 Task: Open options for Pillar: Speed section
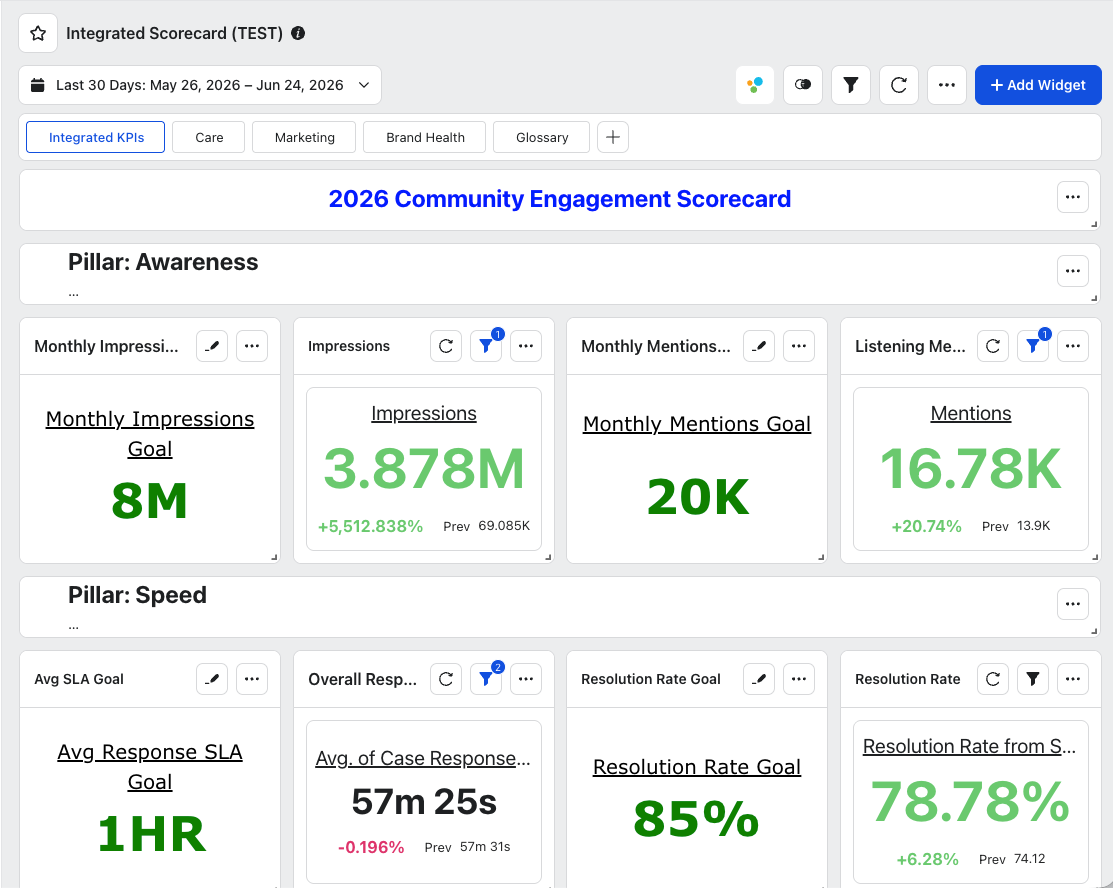tap(1073, 604)
